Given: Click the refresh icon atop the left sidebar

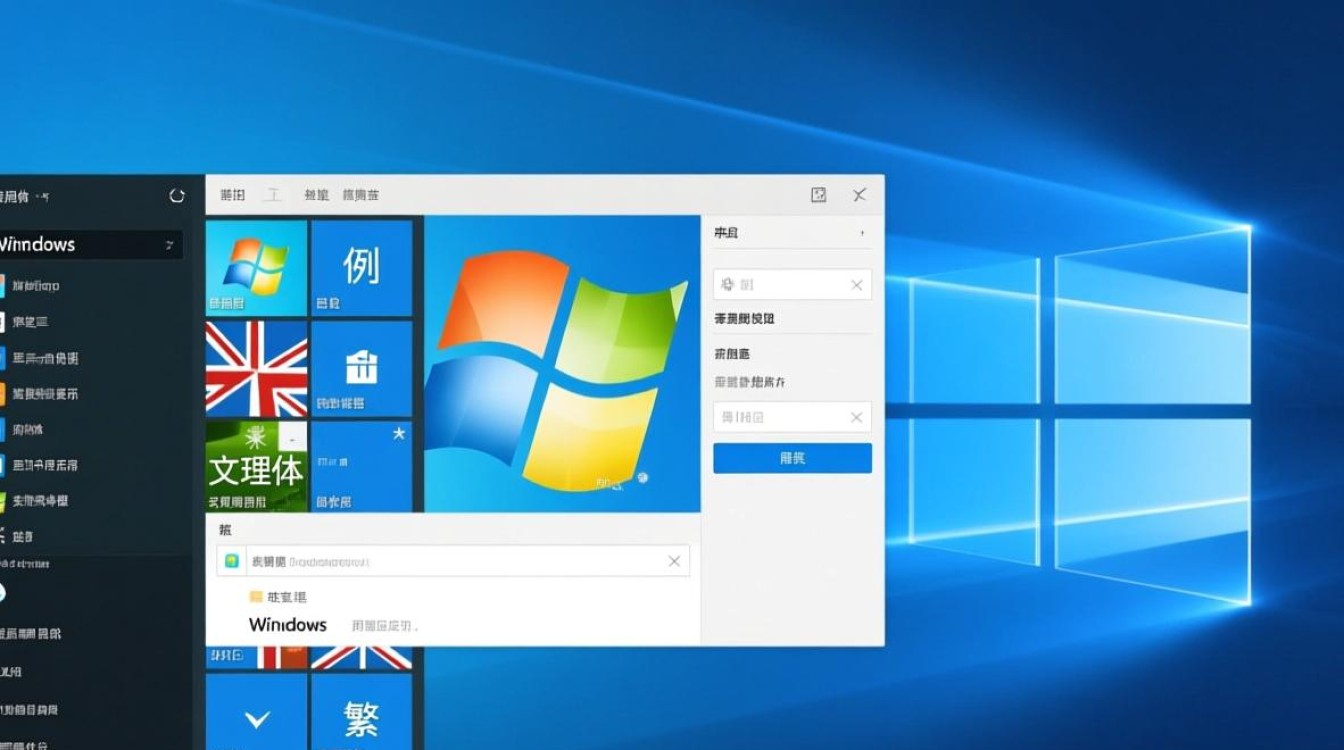Looking at the screenshot, I should (x=178, y=197).
